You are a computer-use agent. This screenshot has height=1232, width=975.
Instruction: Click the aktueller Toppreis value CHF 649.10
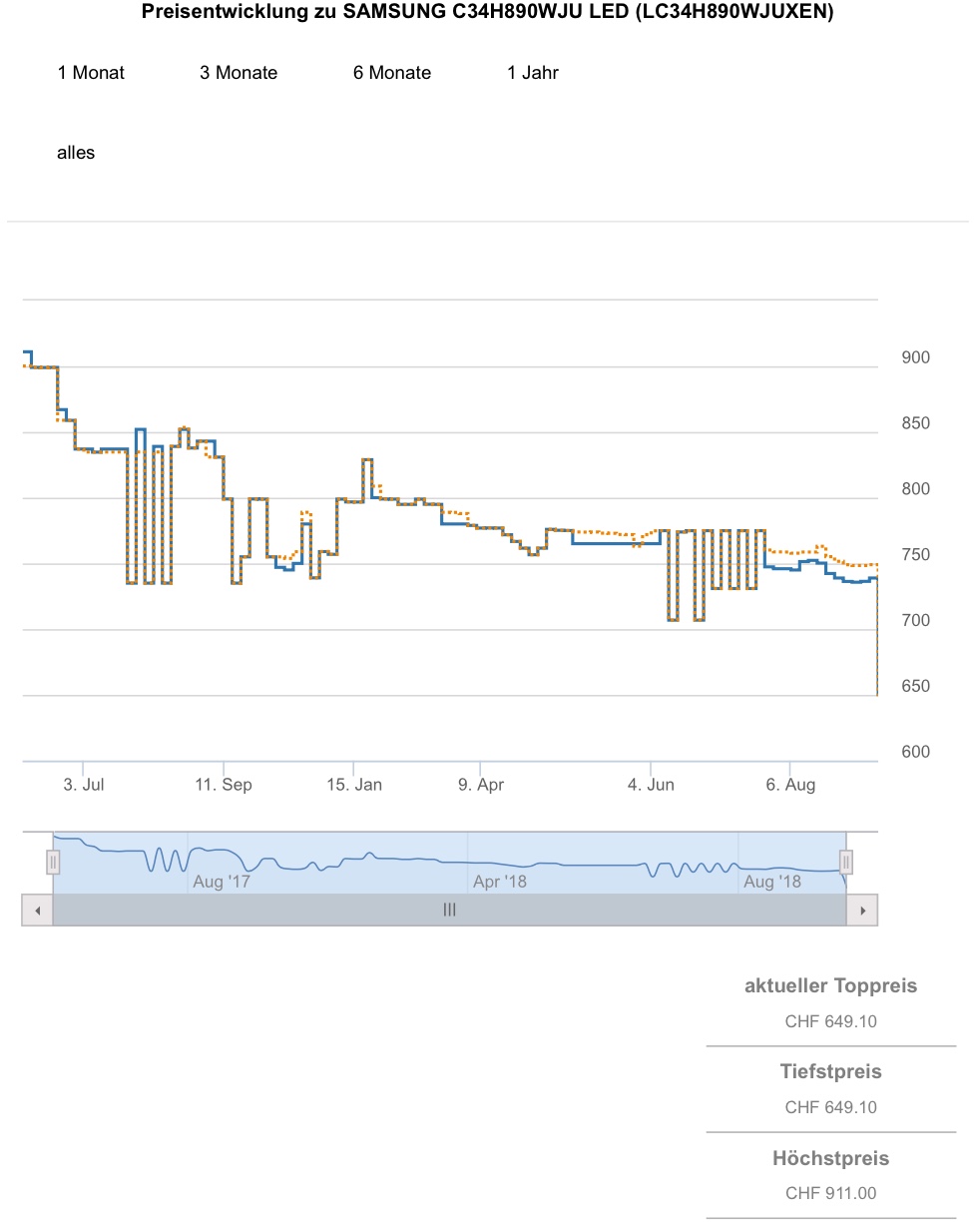coord(830,1021)
